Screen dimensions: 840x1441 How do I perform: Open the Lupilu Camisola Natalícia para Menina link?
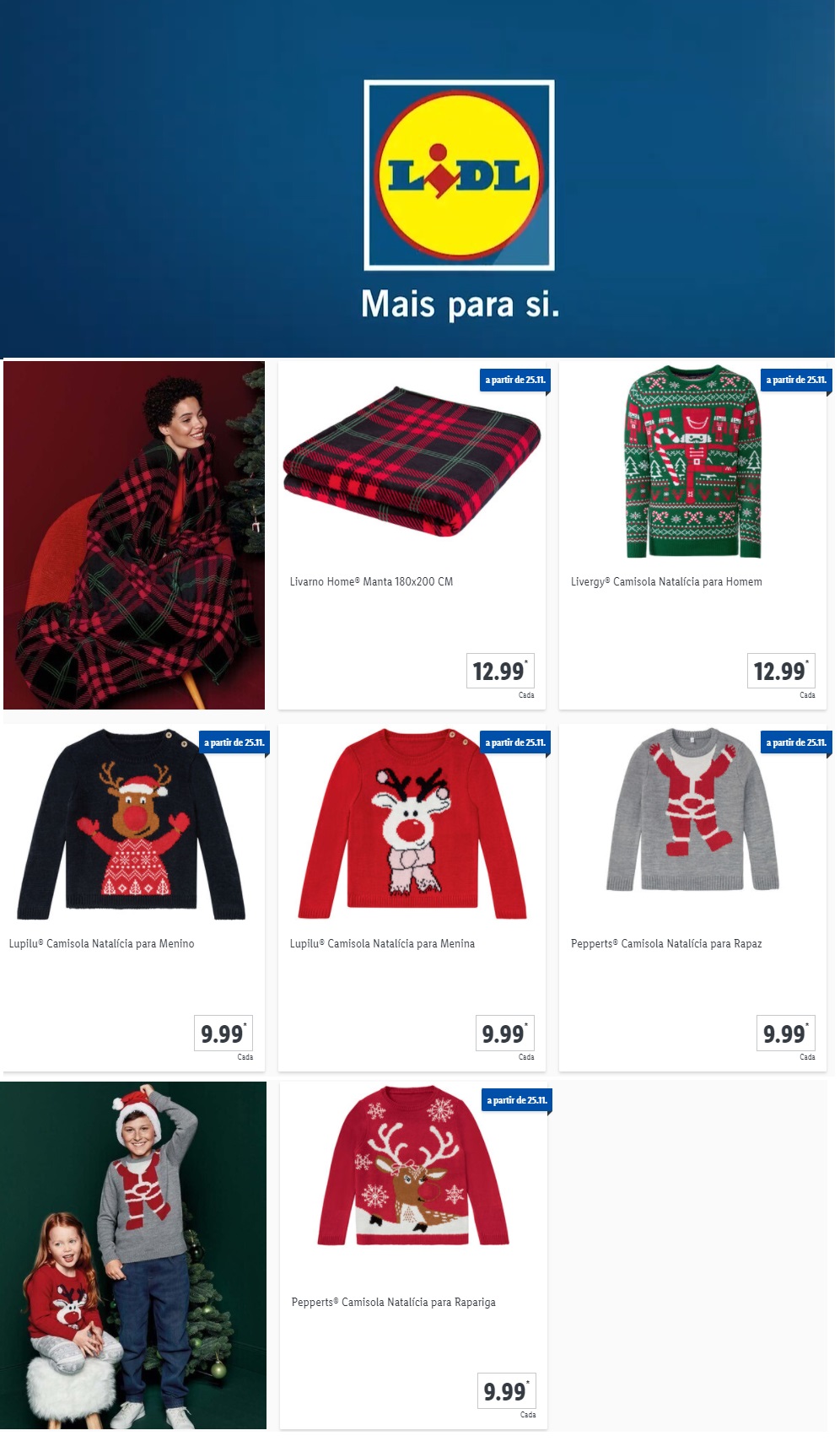(382, 944)
